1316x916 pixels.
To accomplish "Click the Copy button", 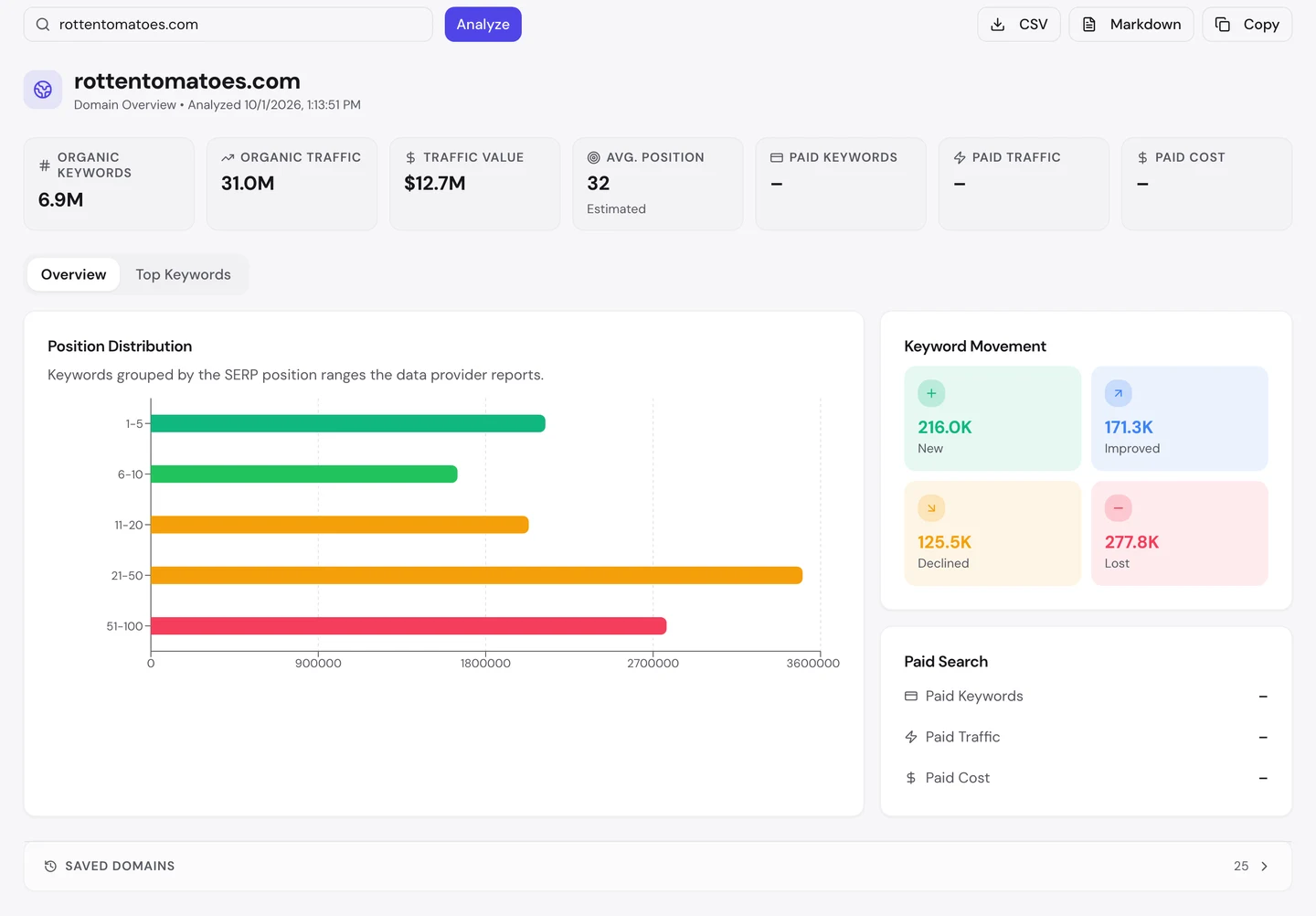I will pyautogui.click(x=1247, y=25).
